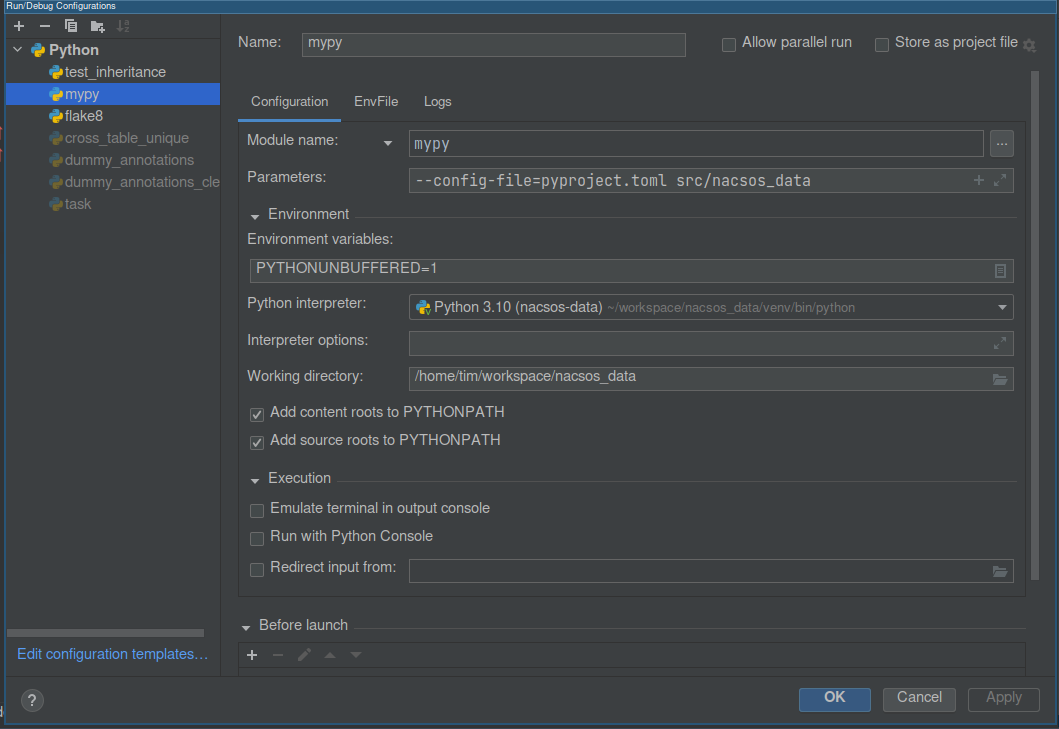Enable Allow parallel run checkbox
The height and width of the screenshot is (729, 1059).
coord(729,44)
